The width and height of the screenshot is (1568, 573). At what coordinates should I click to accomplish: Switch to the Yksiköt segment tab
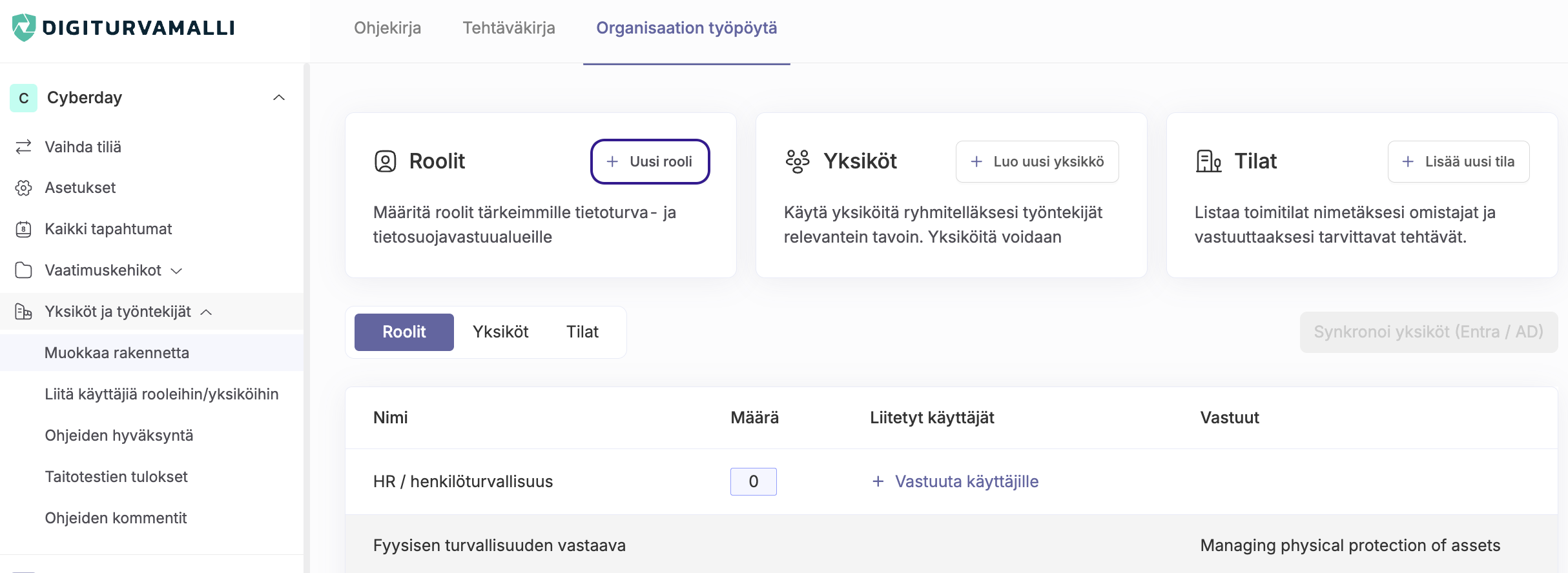tap(500, 332)
